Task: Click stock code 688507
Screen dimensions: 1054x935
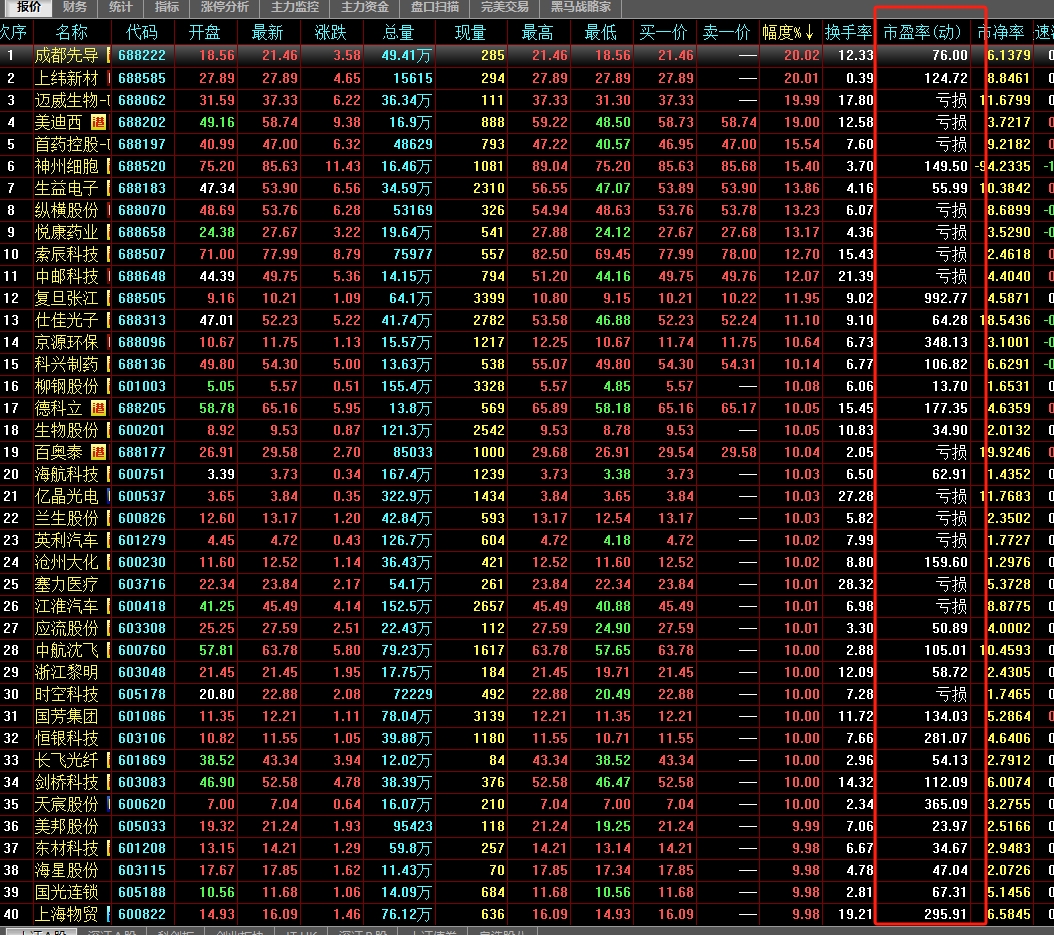Action: point(142,254)
